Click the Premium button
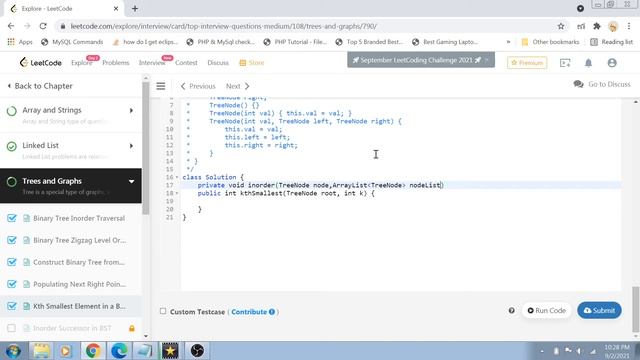 tap(527, 62)
